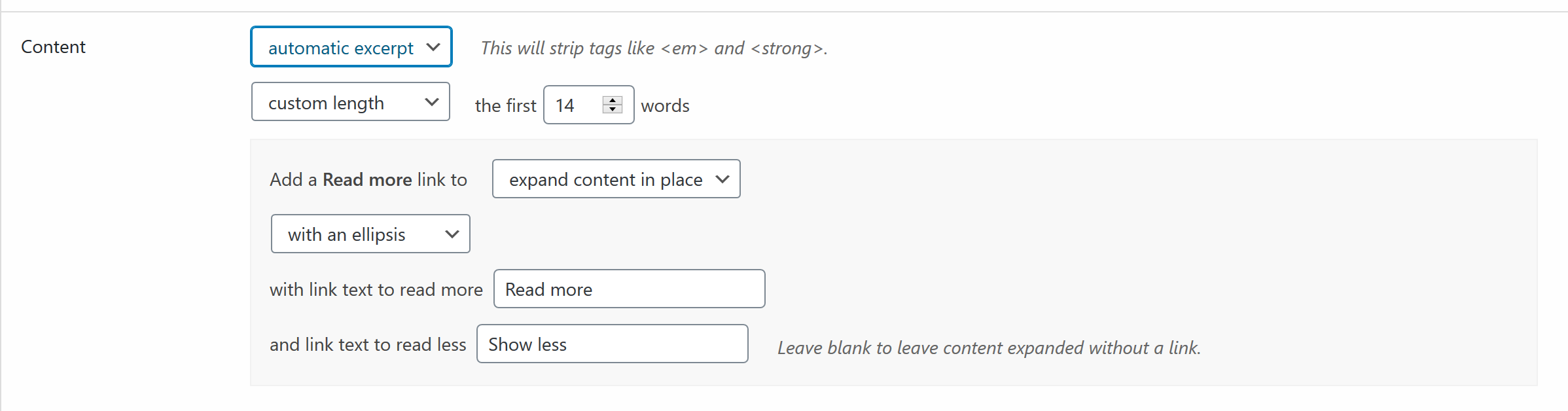Click the chevron arrow on automatic excerpt select
This screenshot has width=1568, height=411.
pyautogui.click(x=433, y=47)
